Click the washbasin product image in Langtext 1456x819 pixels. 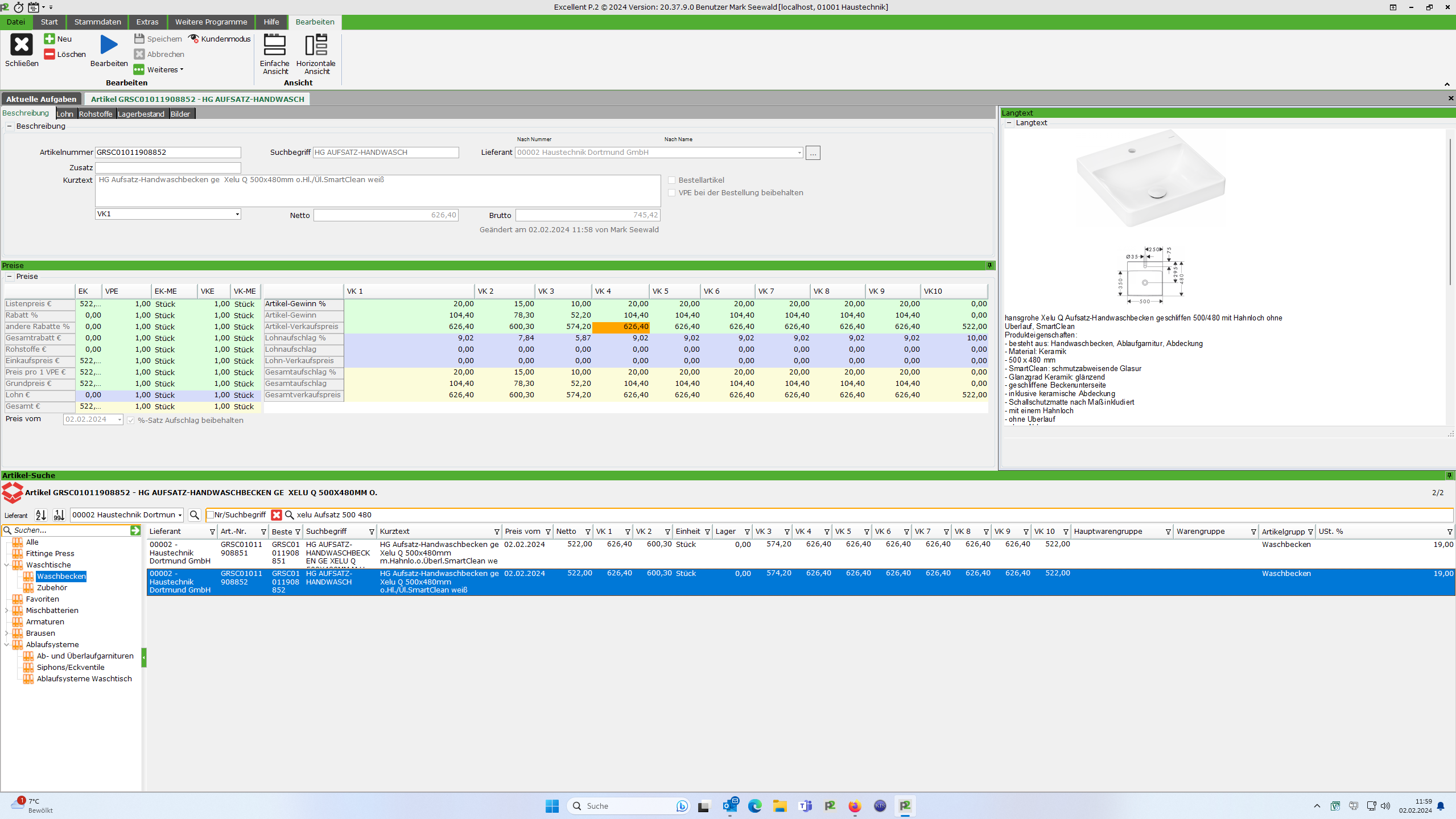coord(1151,178)
